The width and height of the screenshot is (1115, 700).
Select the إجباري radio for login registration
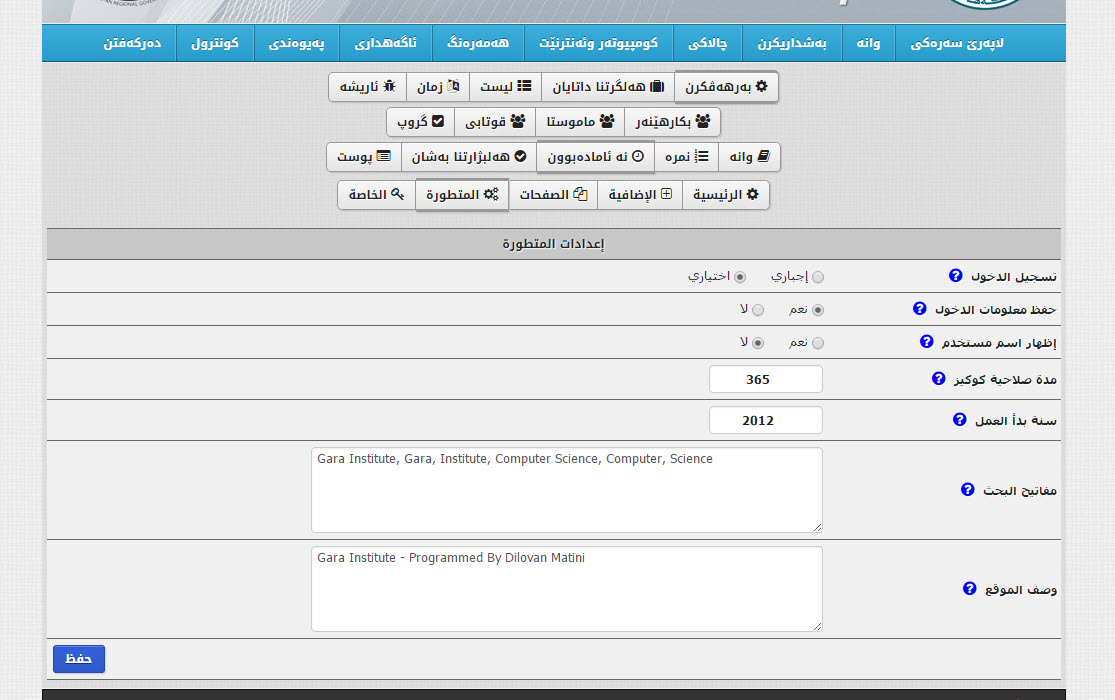818,277
